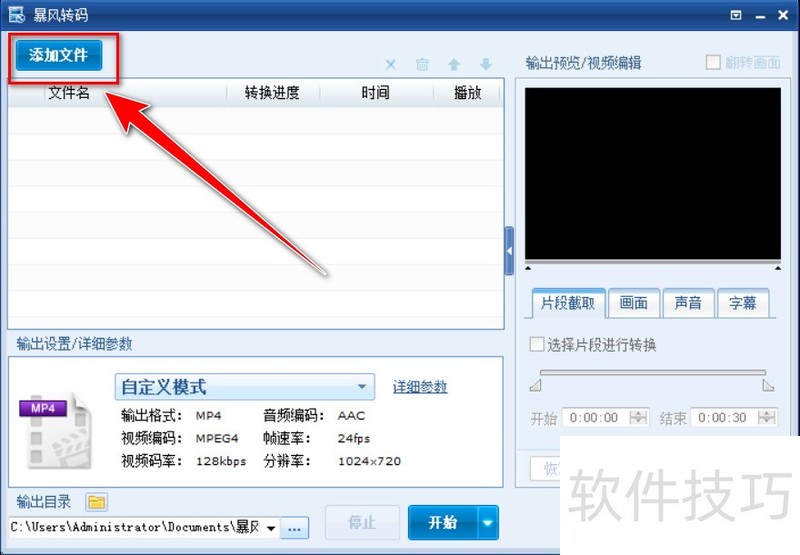Click the 开始 convert button
800x555 pixels.
[x=443, y=522]
